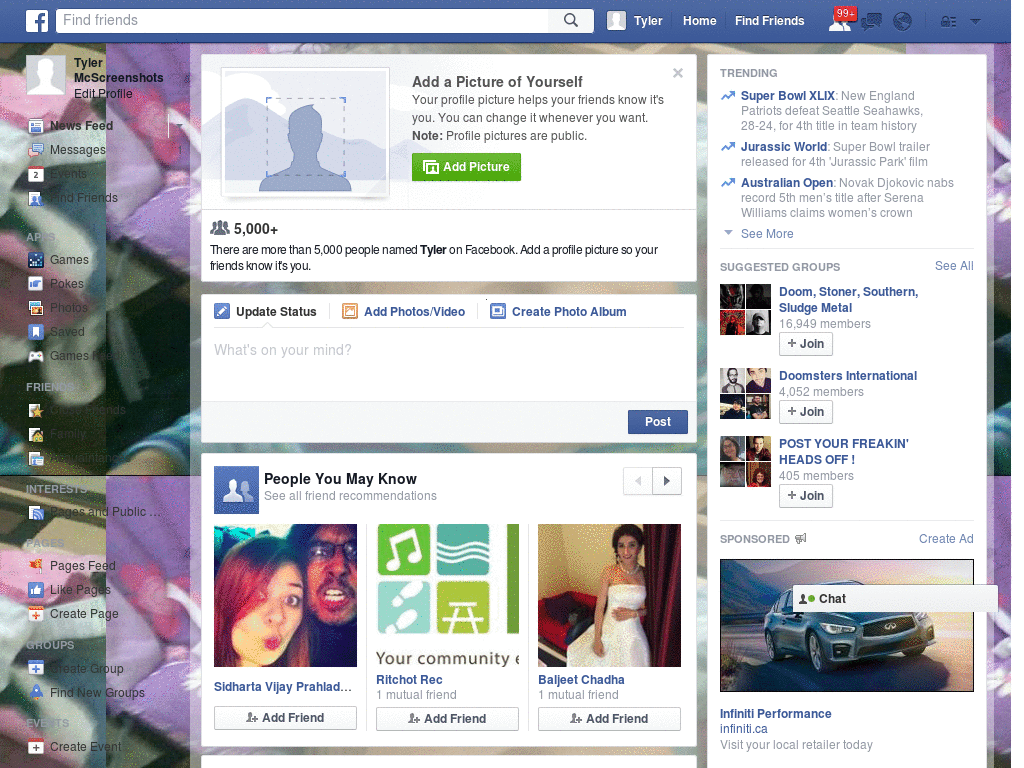Open Find Friends in the top bar

pos(769,21)
